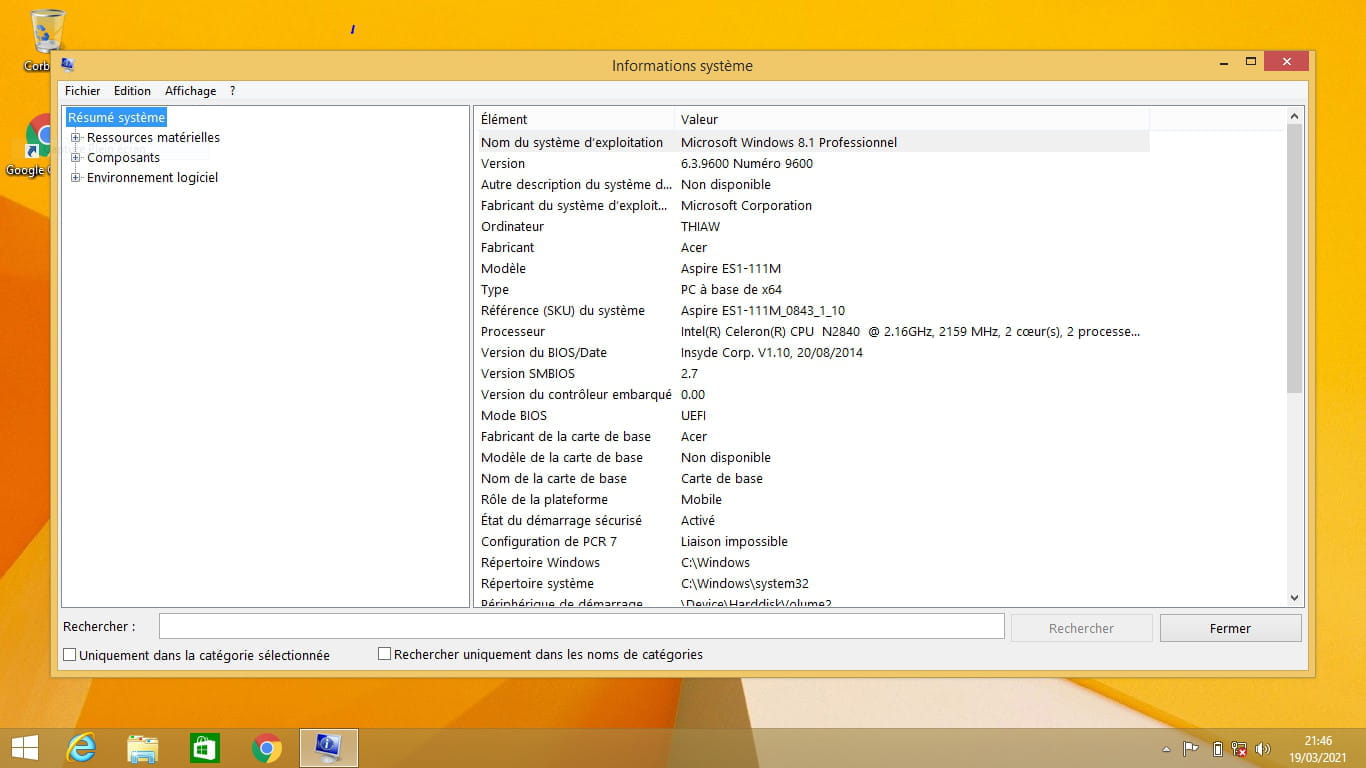Click the vertical scrollbar thumb
The image size is (1366, 768).
tap(1295, 258)
